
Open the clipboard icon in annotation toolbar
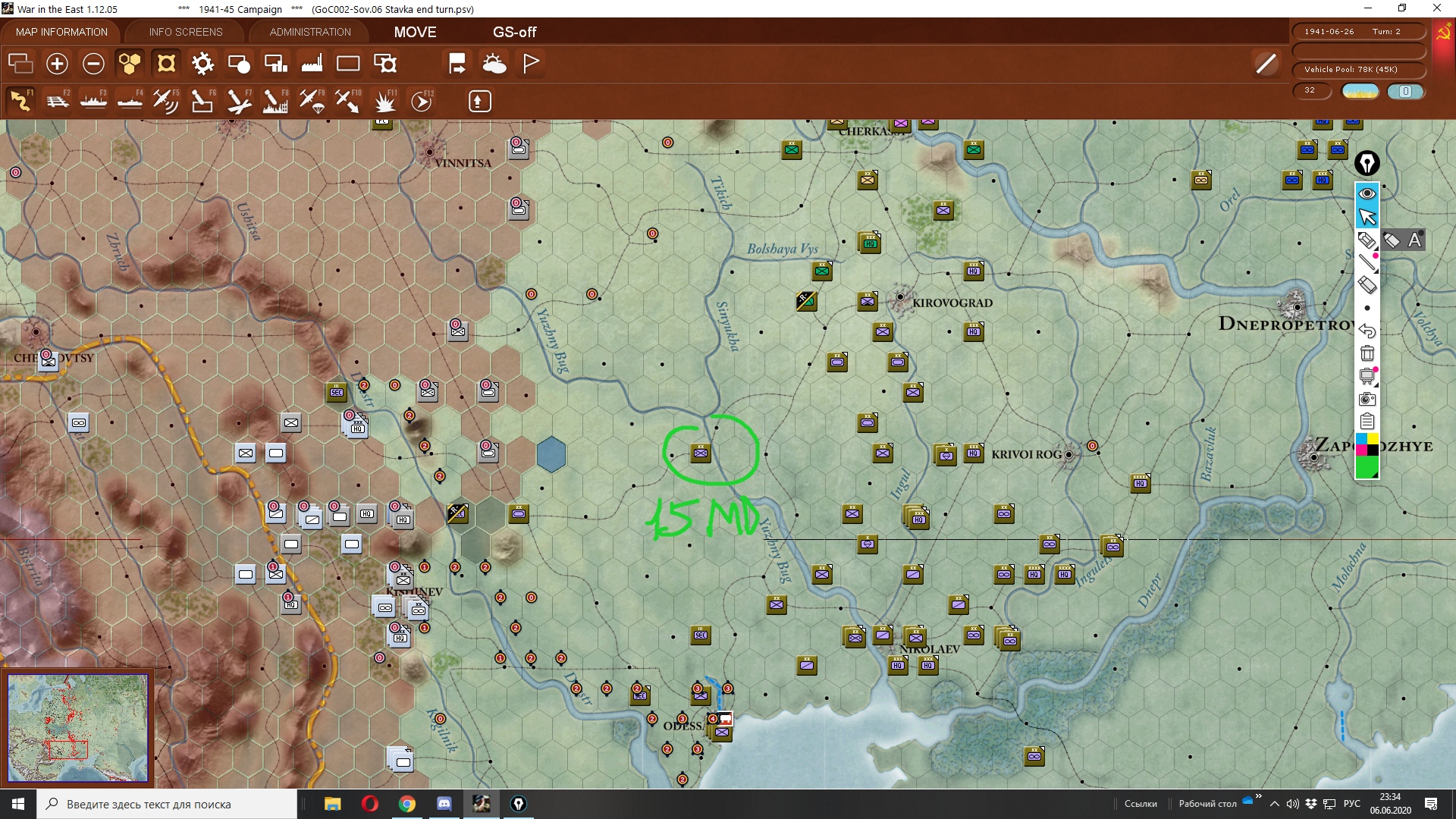point(1367,422)
